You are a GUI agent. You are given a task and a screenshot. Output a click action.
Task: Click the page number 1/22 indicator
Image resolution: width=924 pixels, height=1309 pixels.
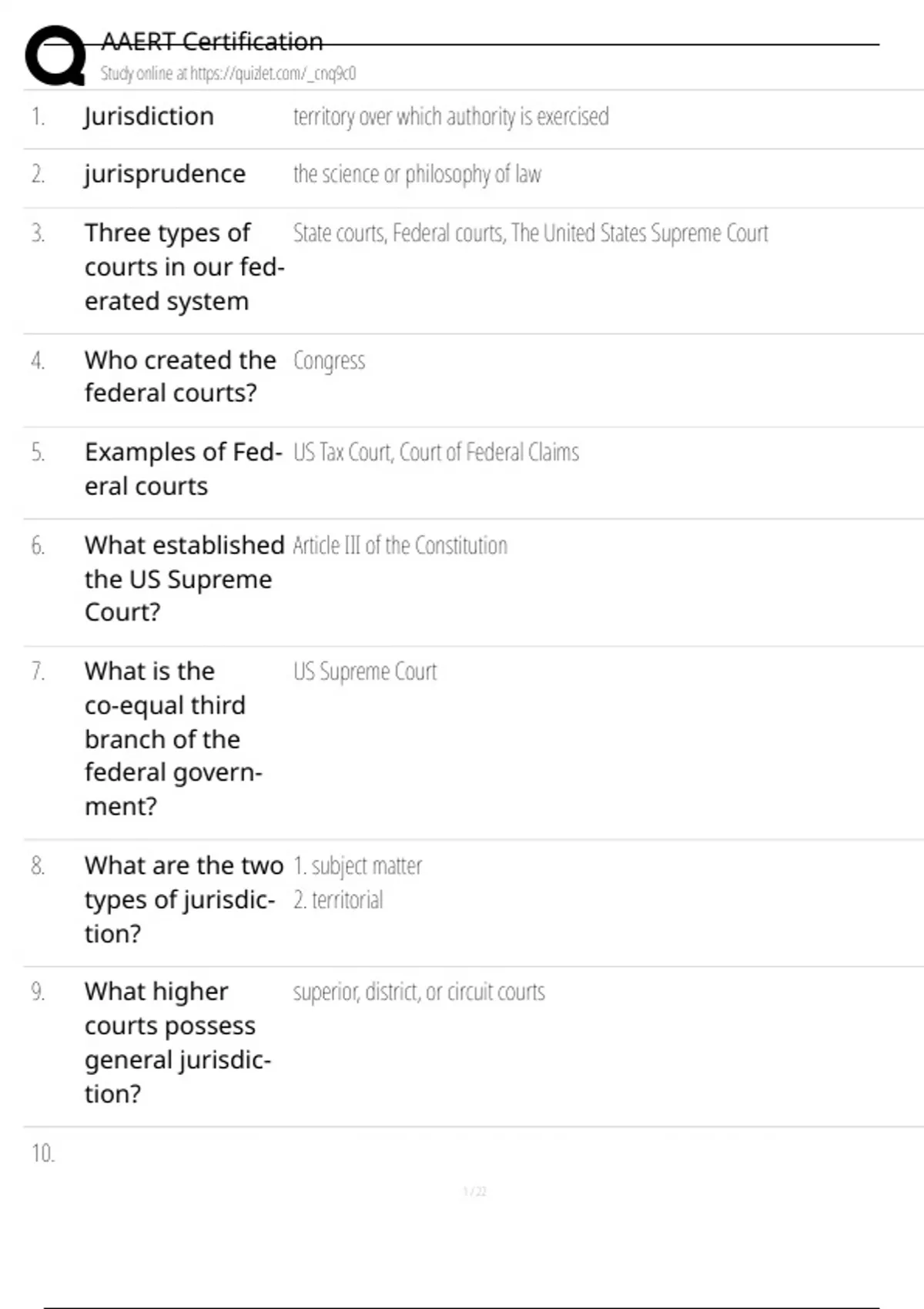[x=474, y=1192]
